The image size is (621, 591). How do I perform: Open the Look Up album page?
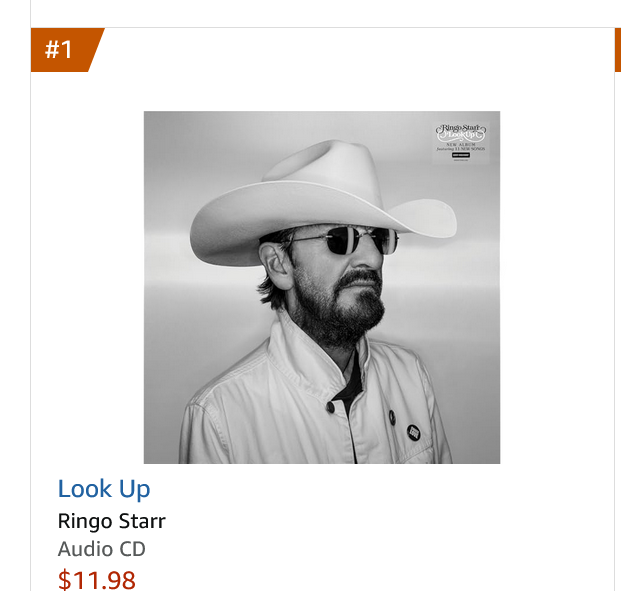pyautogui.click(x=104, y=489)
